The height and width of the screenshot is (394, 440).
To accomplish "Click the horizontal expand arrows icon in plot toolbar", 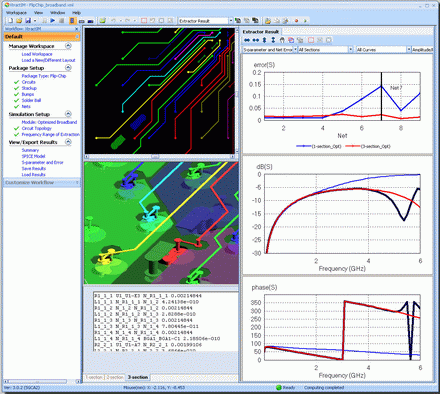I will [x=256, y=40].
